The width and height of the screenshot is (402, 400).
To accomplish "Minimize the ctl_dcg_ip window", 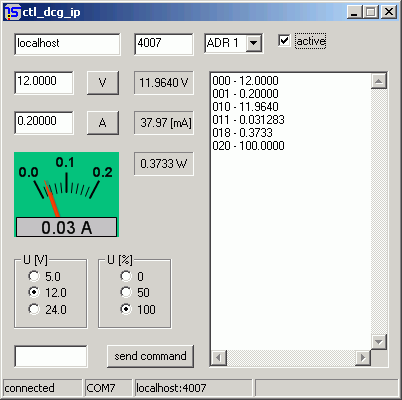I will tap(354, 12).
